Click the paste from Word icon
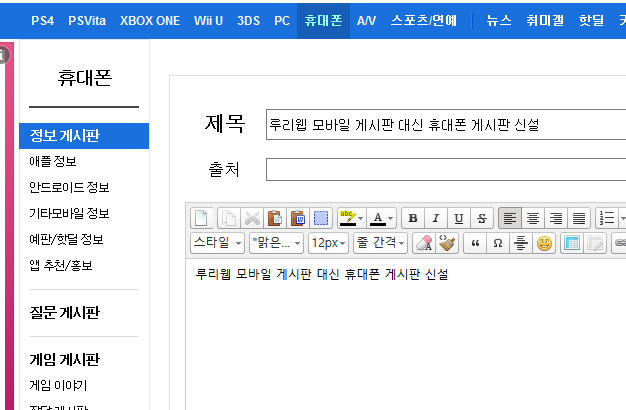This screenshot has width=626, height=410. point(298,218)
